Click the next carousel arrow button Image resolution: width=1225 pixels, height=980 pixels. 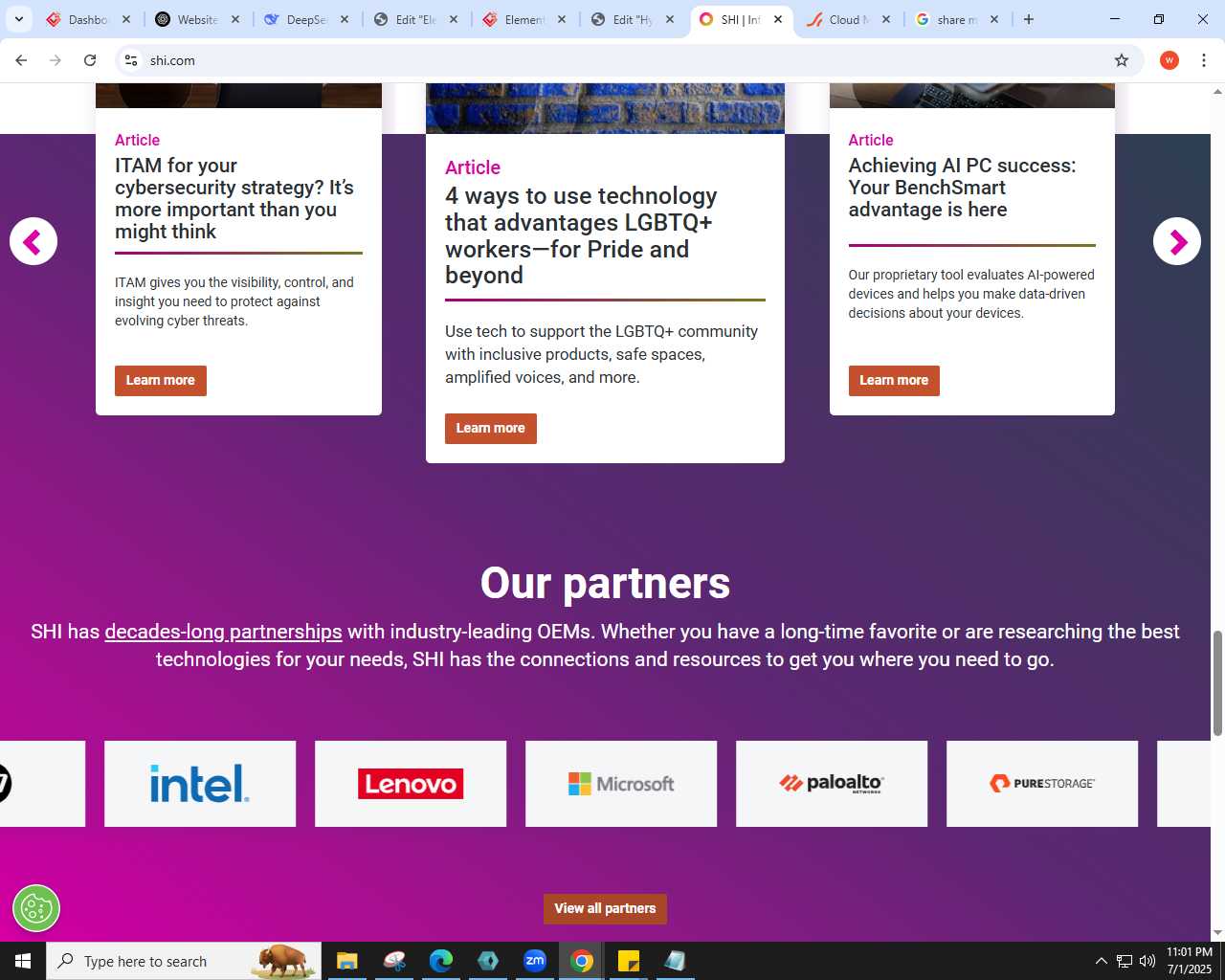click(1177, 241)
